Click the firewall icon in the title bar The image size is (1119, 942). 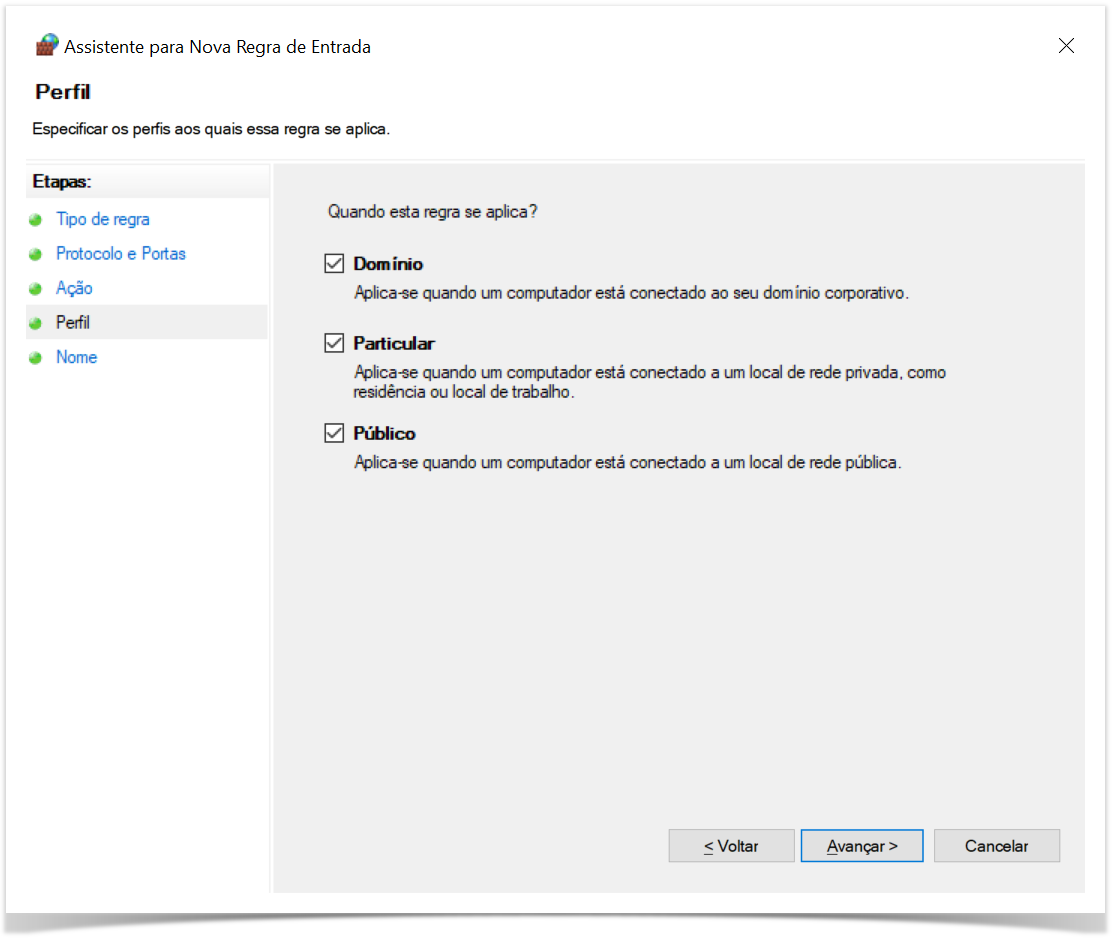(47, 46)
